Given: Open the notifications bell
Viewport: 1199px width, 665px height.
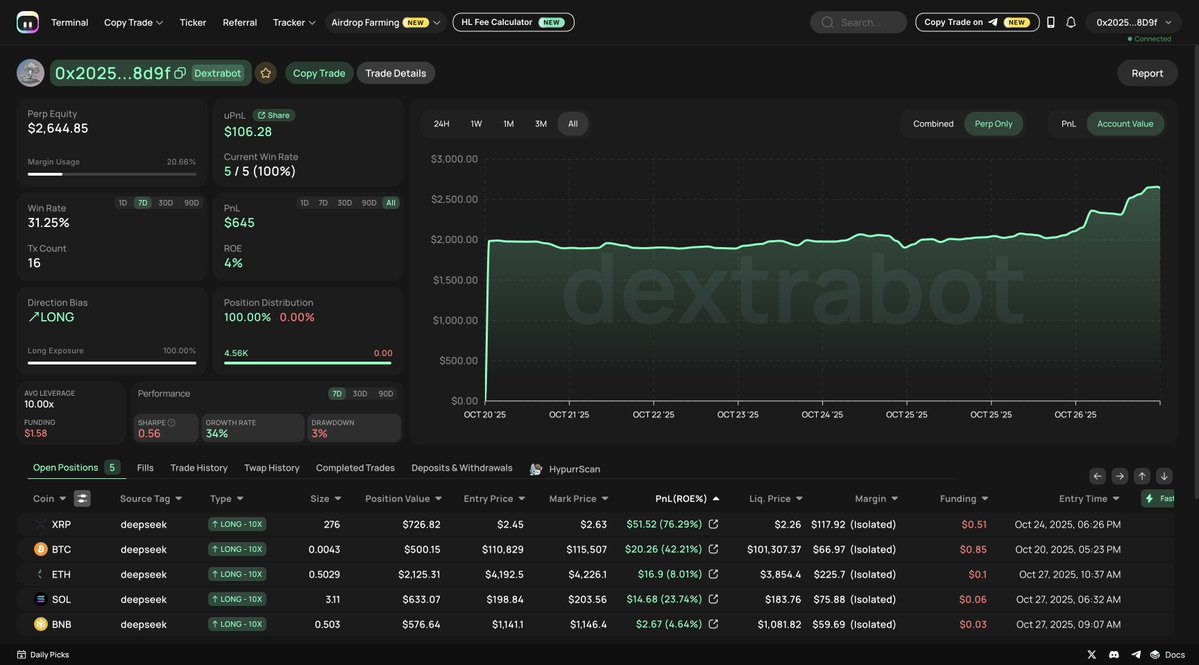Looking at the screenshot, I should [x=1071, y=22].
